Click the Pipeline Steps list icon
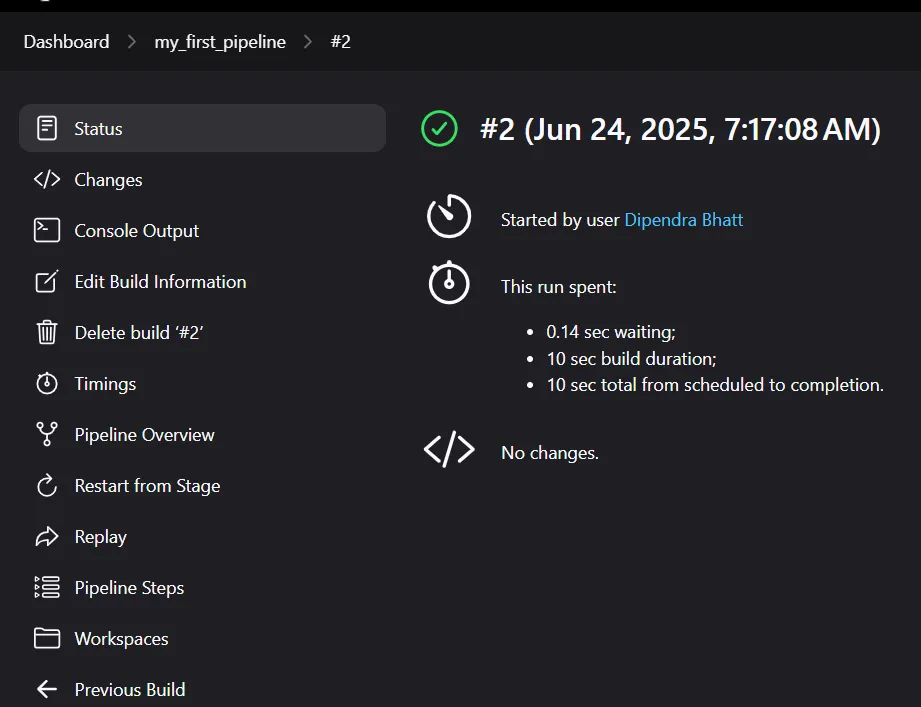921x707 pixels. (47, 587)
